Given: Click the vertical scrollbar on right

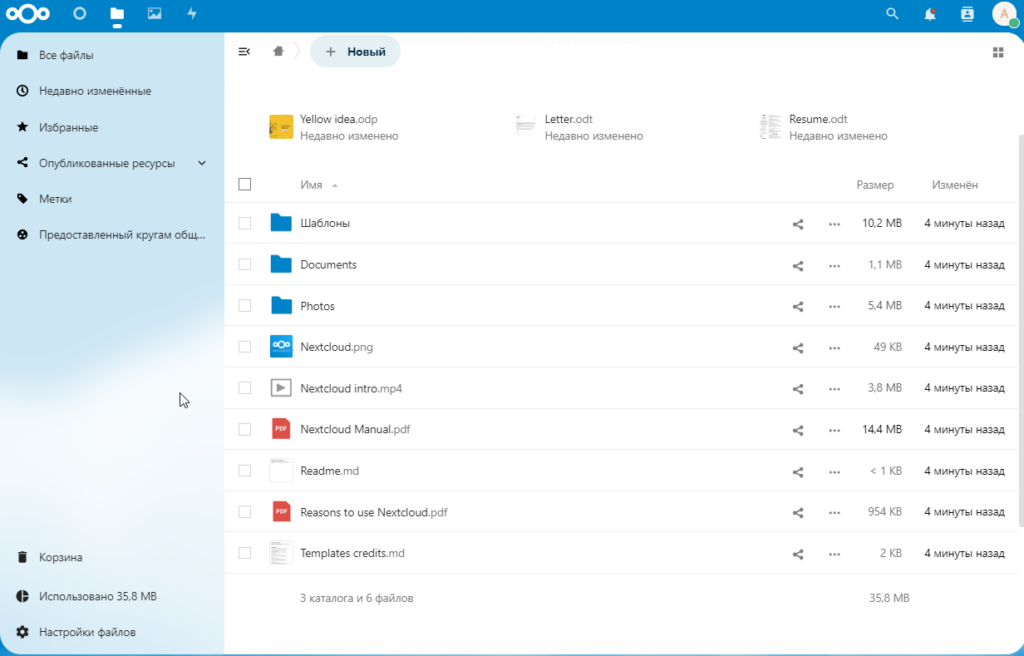Looking at the screenshot, I should coord(1021,330).
